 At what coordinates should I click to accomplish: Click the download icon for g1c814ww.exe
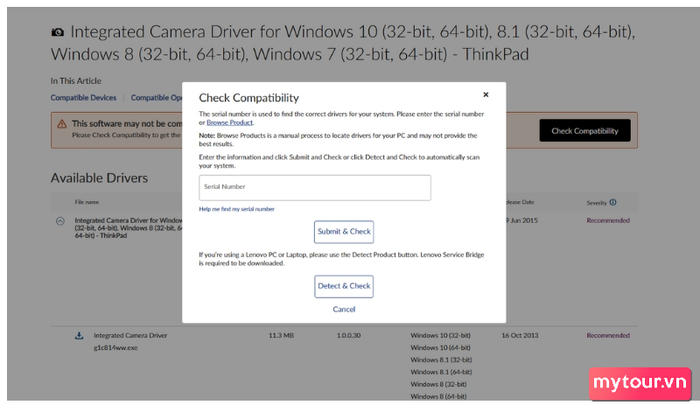[x=79, y=336]
